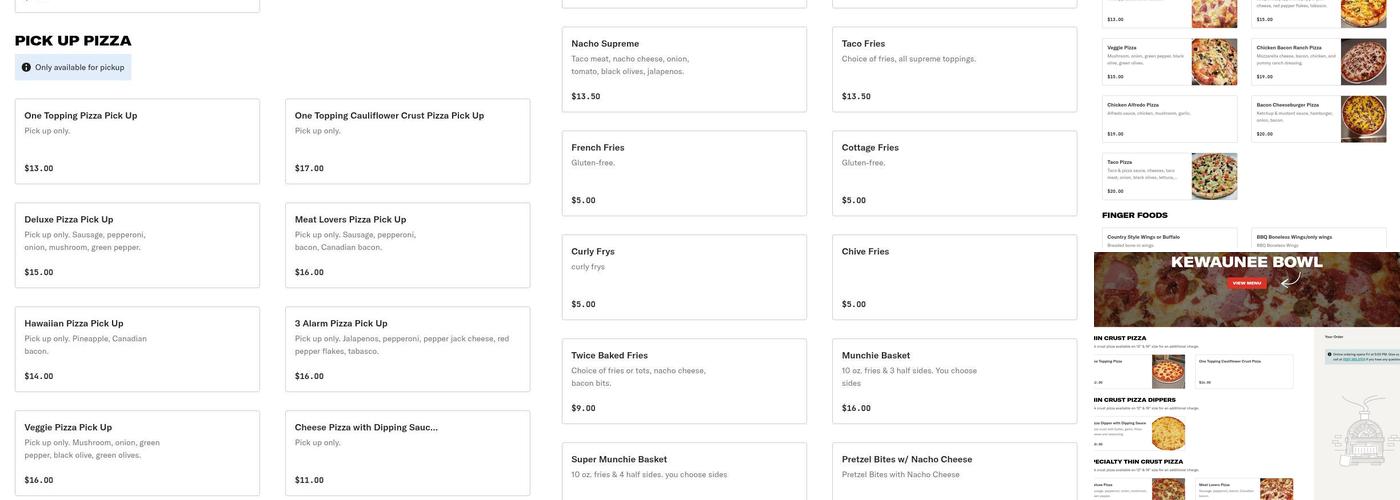1400x500 pixels.
Task: Select the One Topping Pizza Pick Up item
Action: coord(137,141)
